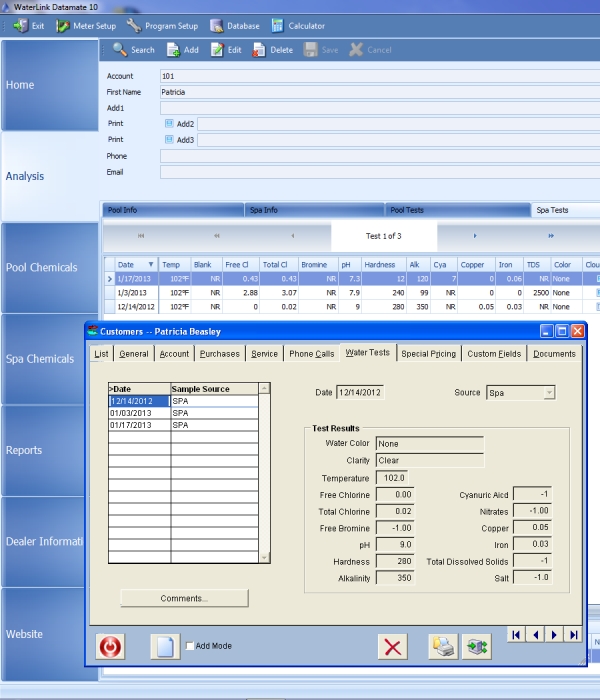Viewport: 600px width, 700px height.
Task: Select the 12/14/2012 row in Spa Tests grid
Action: coord(352,307)
